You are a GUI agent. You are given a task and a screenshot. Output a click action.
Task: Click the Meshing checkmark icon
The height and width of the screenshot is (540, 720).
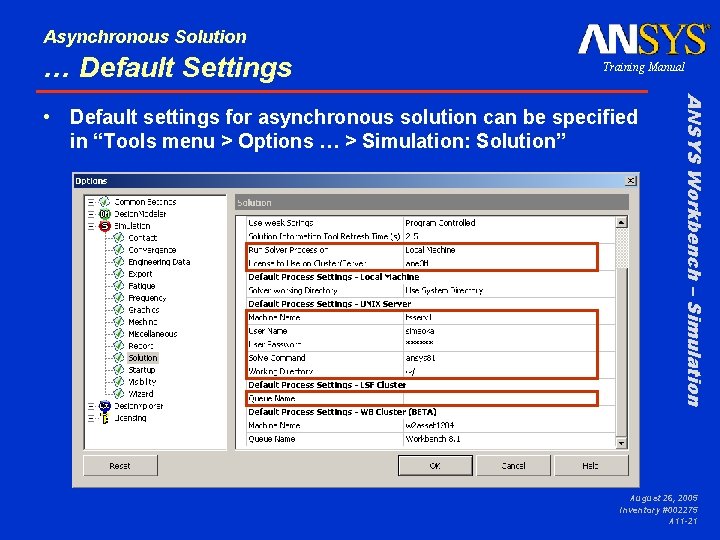(x=118, y=321)
